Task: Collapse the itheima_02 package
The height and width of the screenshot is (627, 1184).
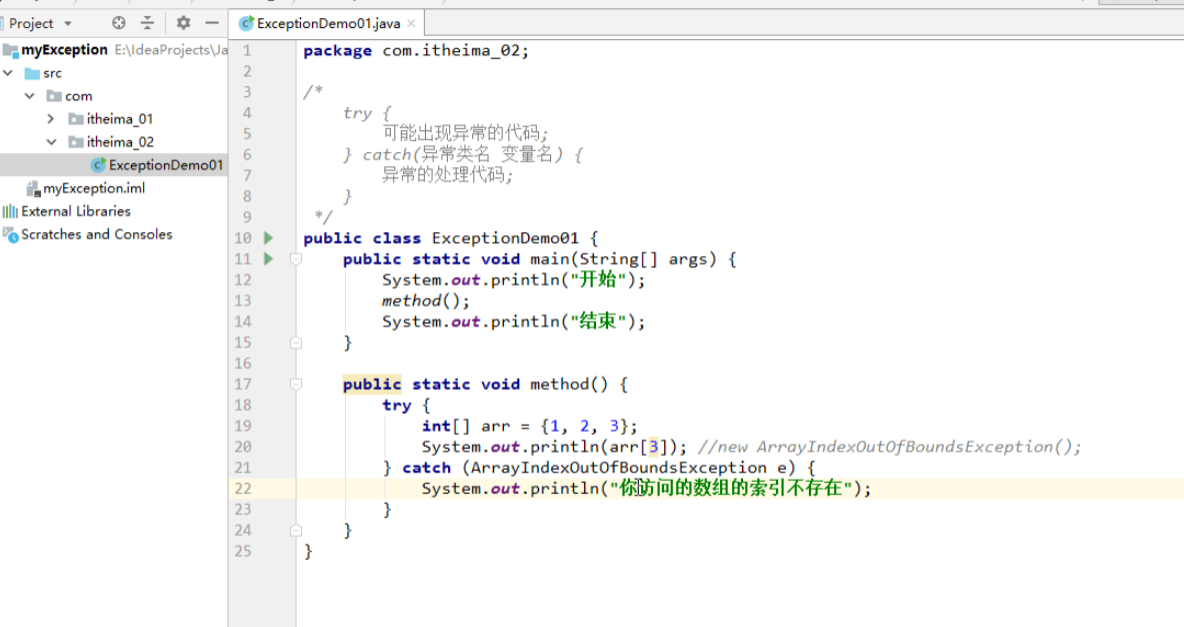Action: tap(51, 142)
